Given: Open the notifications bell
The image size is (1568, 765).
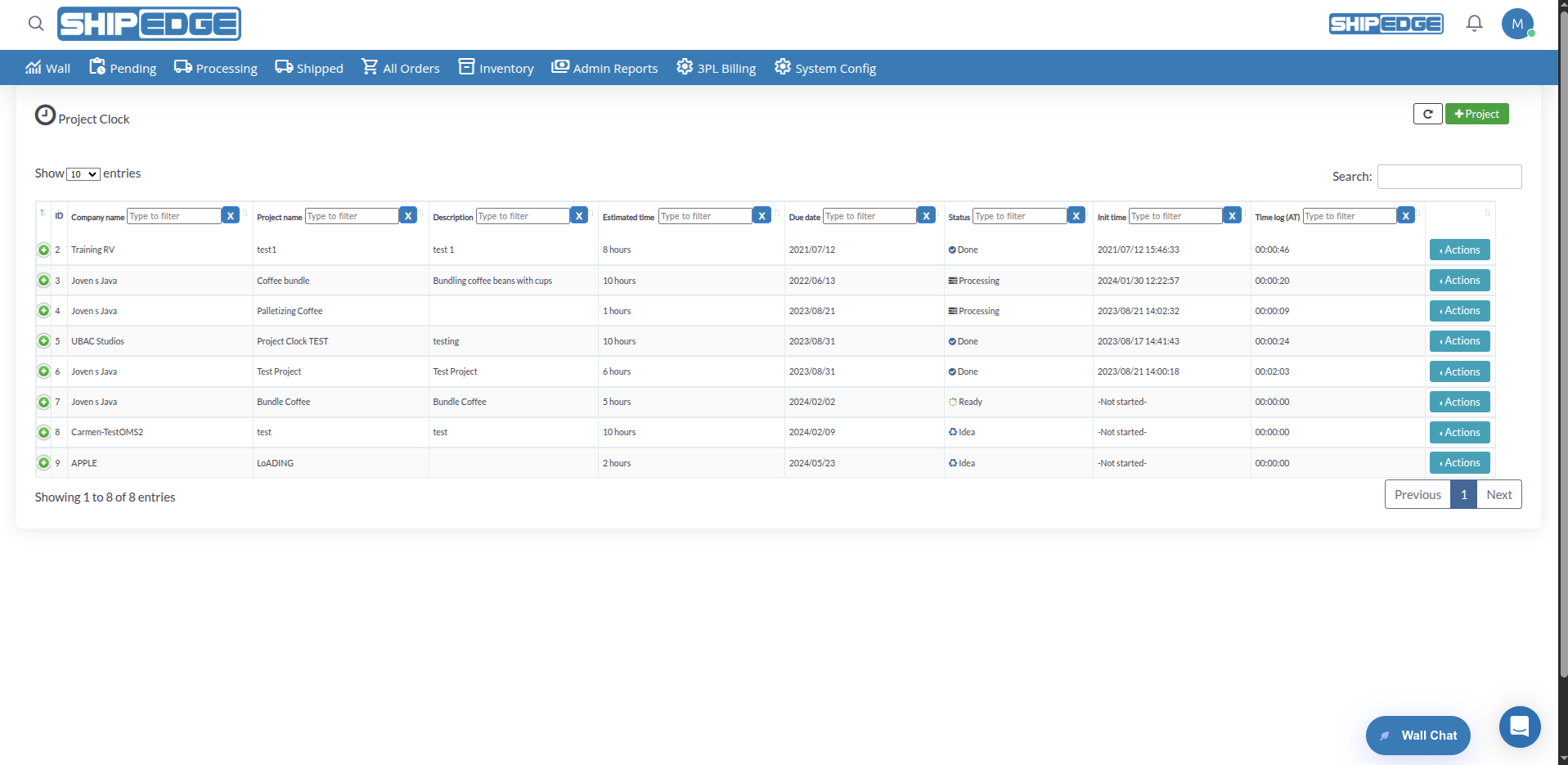Looking at the screenshot, I should 1474,24.
